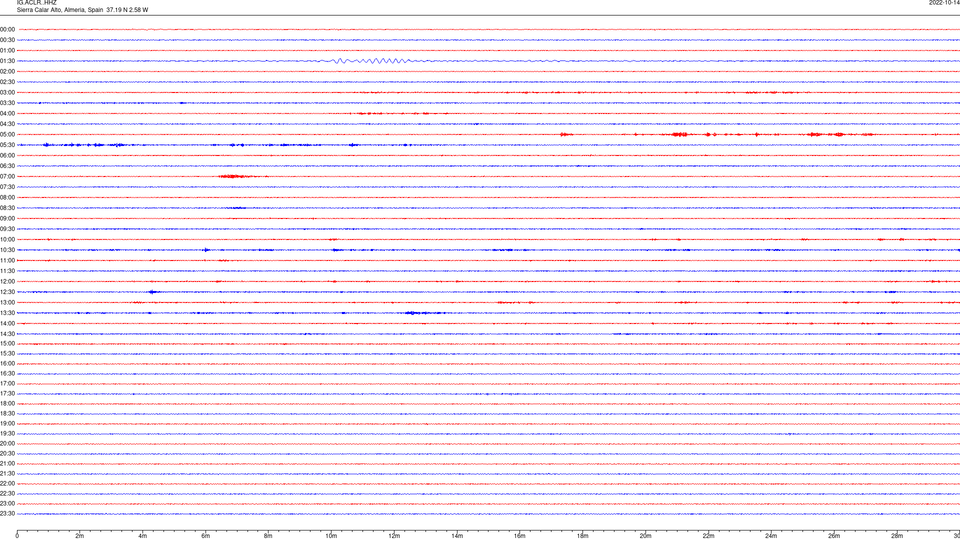Select the 16:00 trace time label
The width and height of the screenshot is (960, 540).
coord(7,364)
